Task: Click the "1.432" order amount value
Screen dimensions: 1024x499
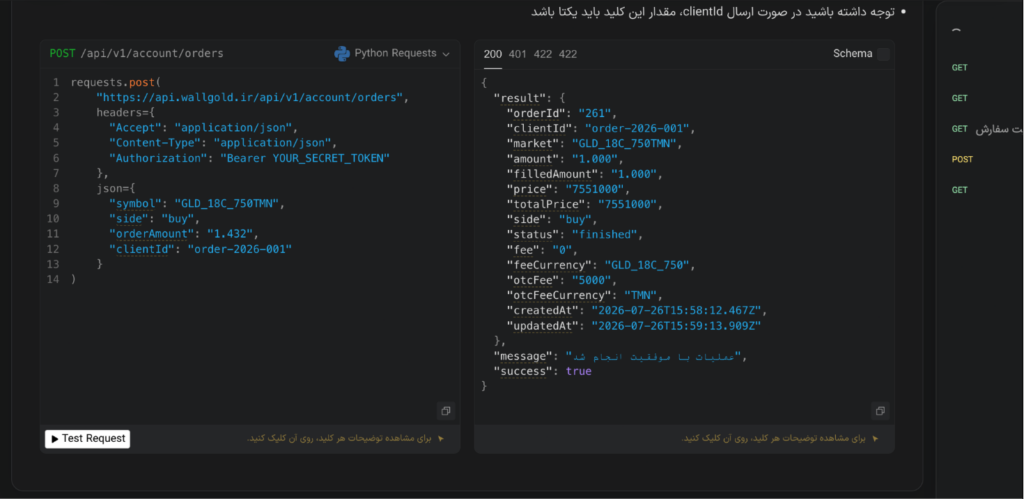Action: pos(230,234)
